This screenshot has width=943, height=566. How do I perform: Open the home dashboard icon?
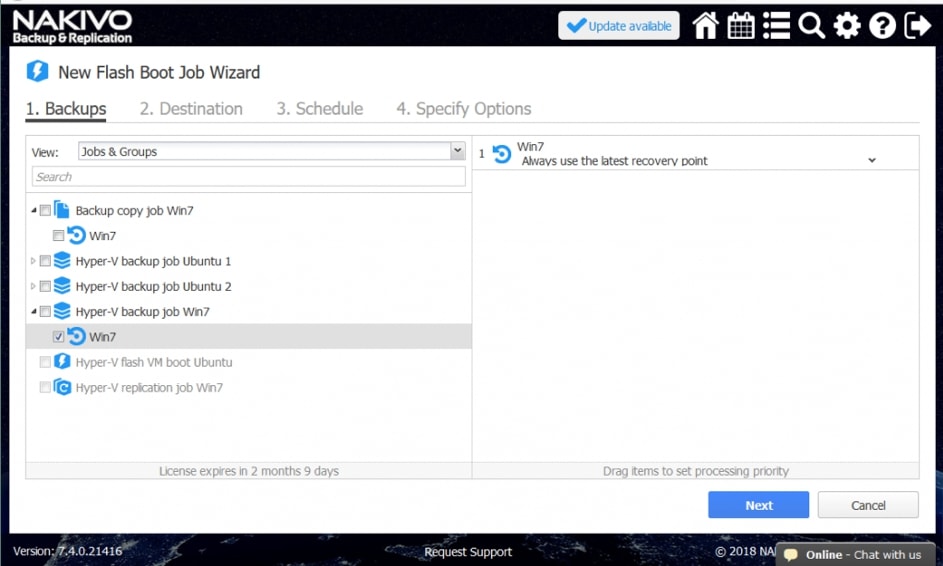point(705,26)
